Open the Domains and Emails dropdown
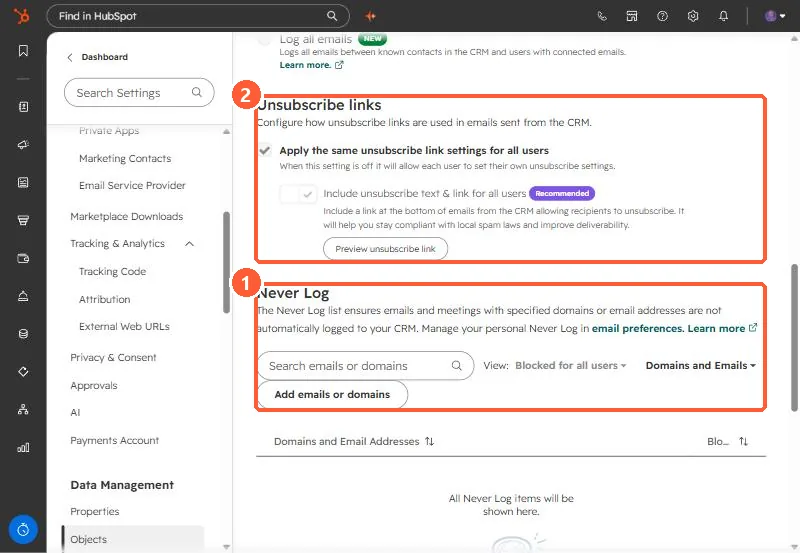The width and height of the screenshot is (800, 553). tap(701, 366)
